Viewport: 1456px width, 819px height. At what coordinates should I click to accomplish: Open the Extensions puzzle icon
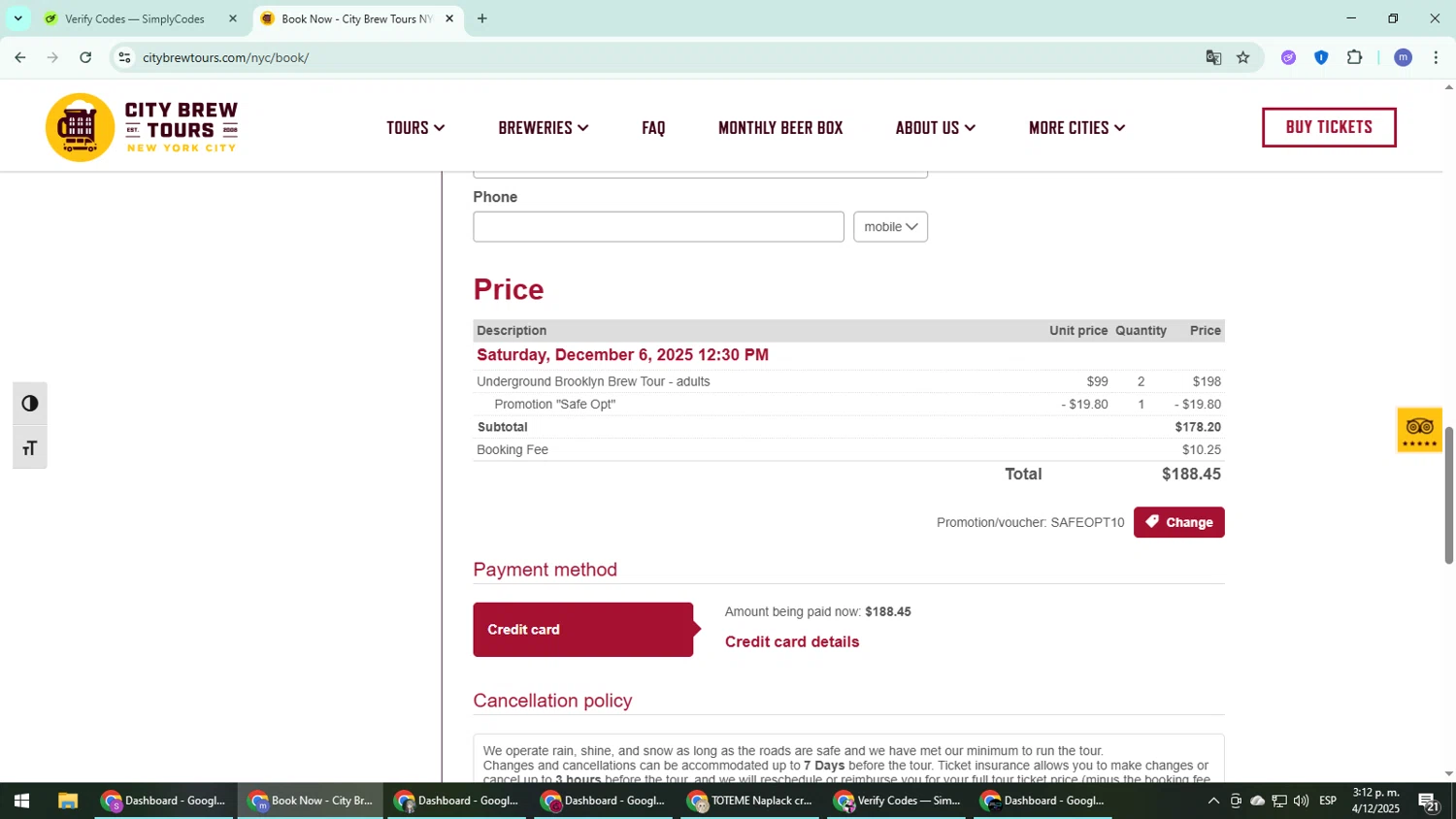click(x=1355, y=57)
